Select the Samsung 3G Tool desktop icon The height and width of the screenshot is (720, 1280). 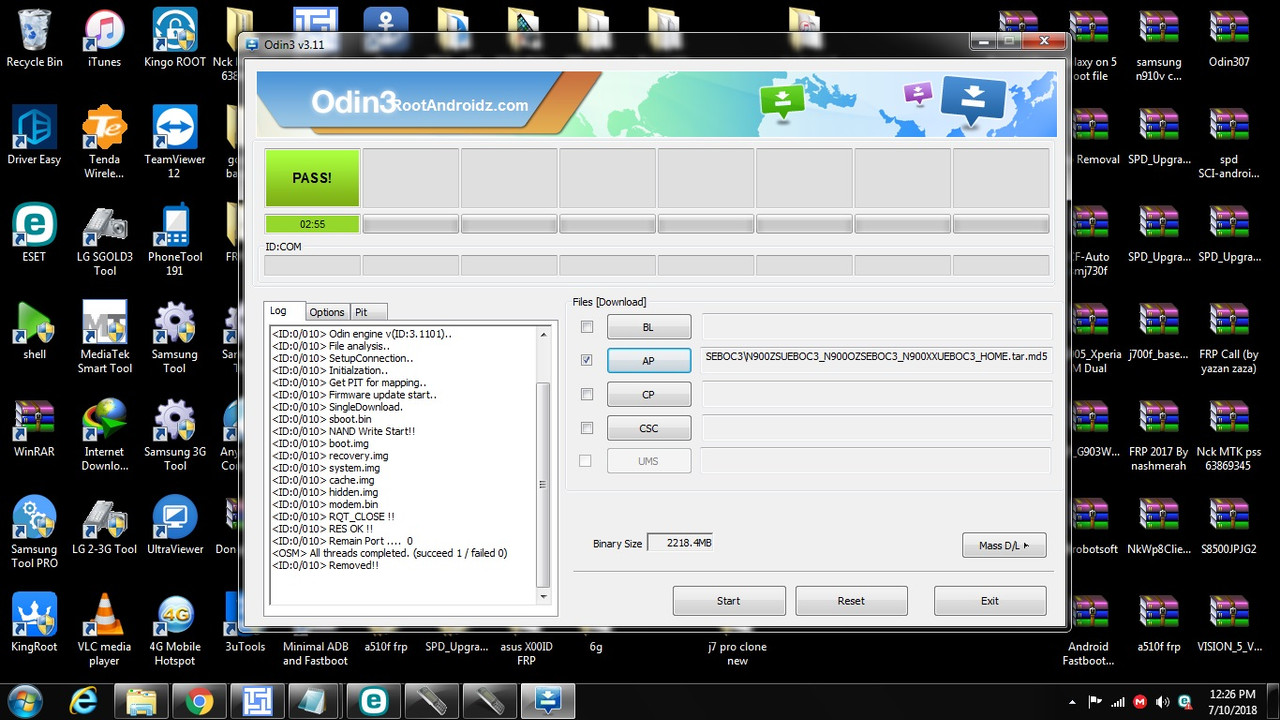pos(175,435)
